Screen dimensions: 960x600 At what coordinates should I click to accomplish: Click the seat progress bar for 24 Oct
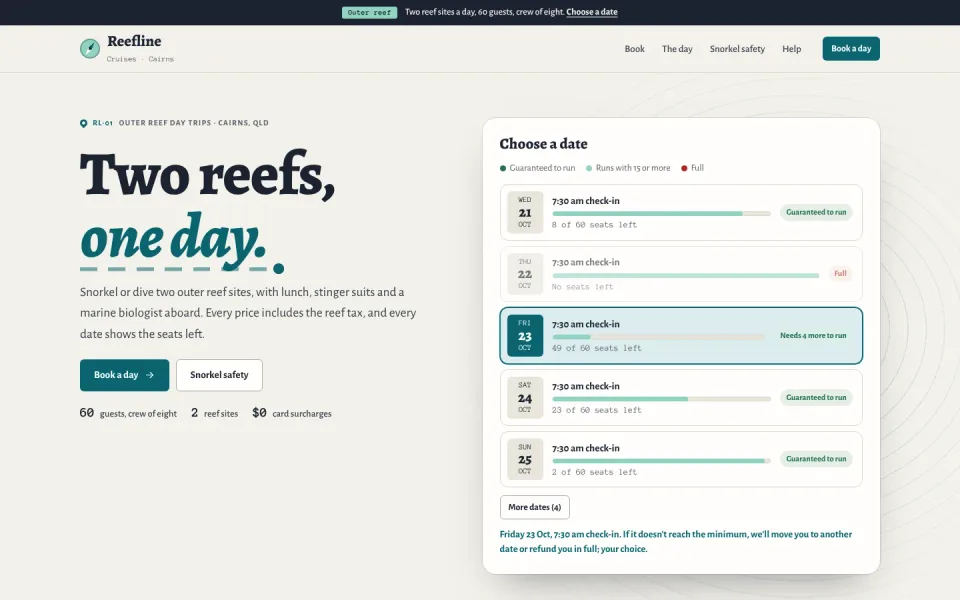click(661, 399)
